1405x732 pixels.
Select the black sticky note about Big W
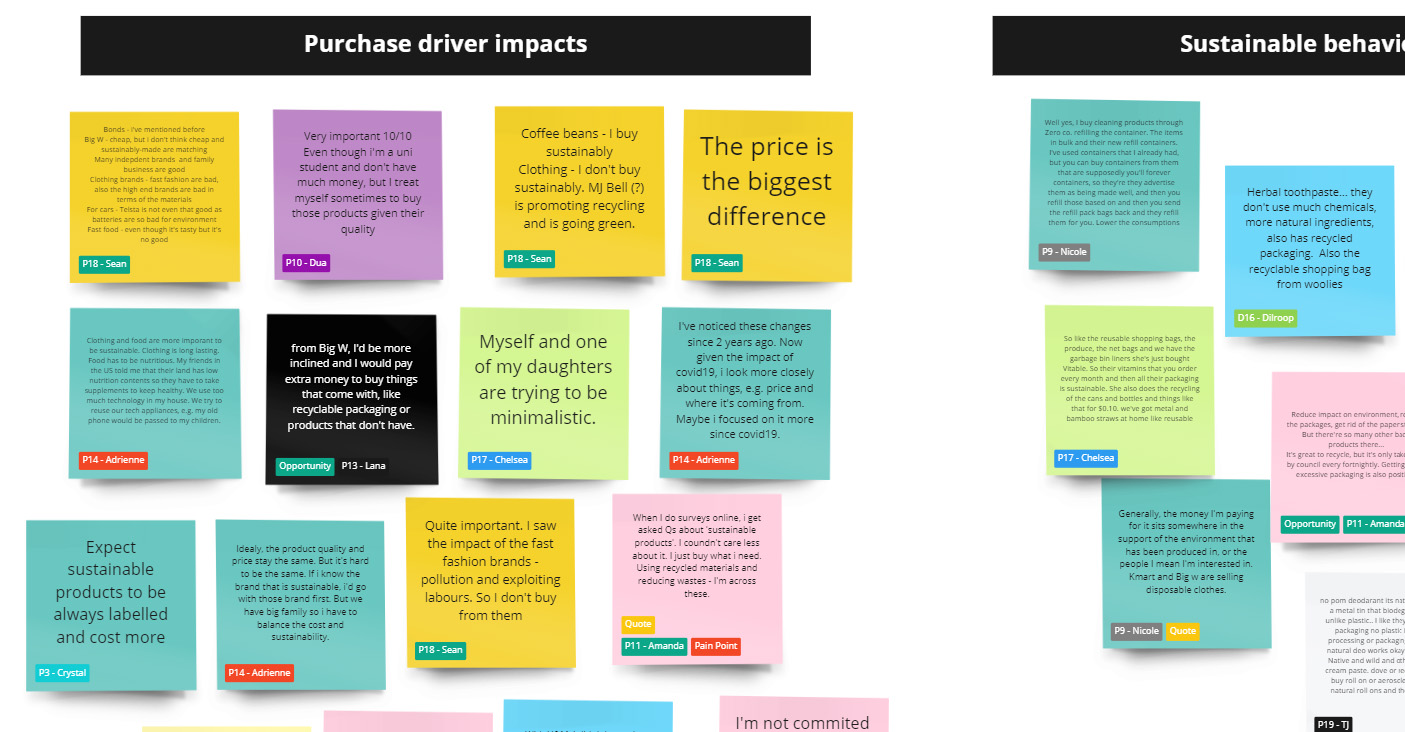[x=351, y=390]
